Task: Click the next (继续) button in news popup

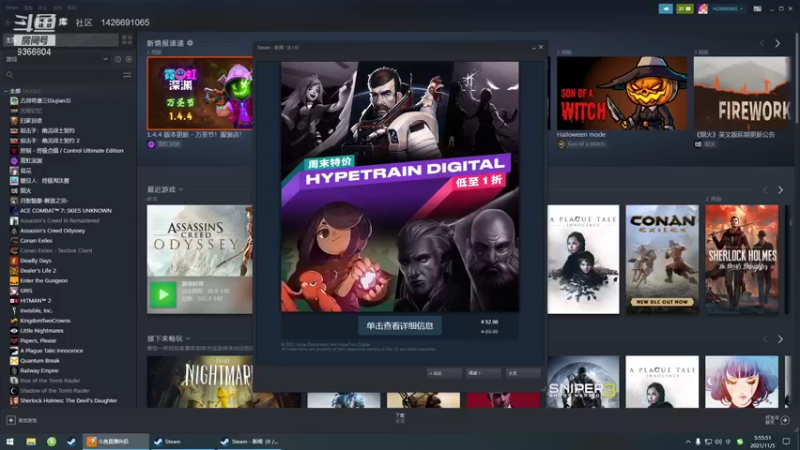Action: click(x=483, y=373)
